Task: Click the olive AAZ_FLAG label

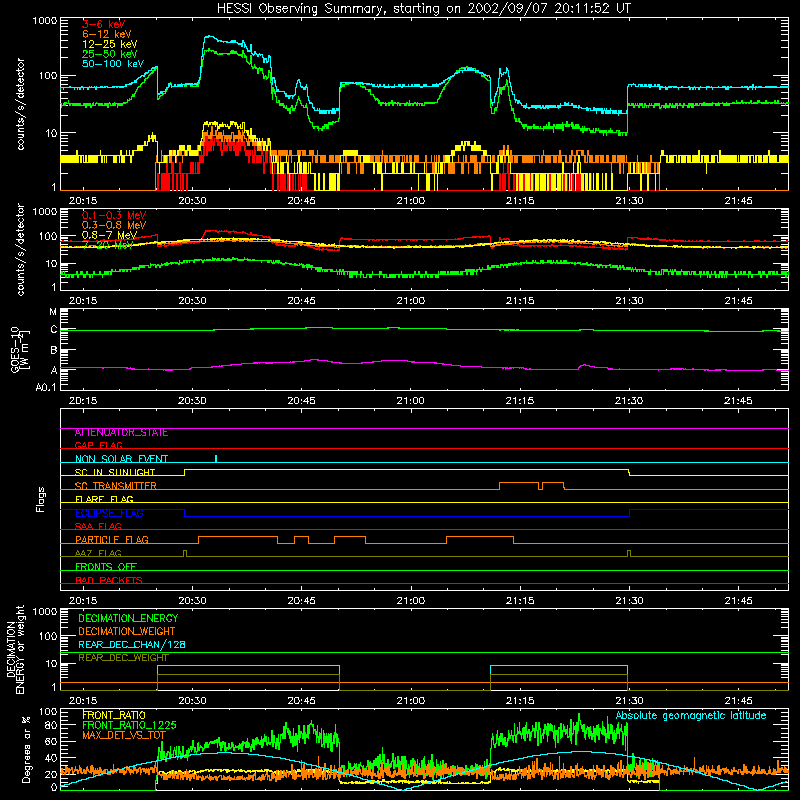Action: [x=98, y=553]
